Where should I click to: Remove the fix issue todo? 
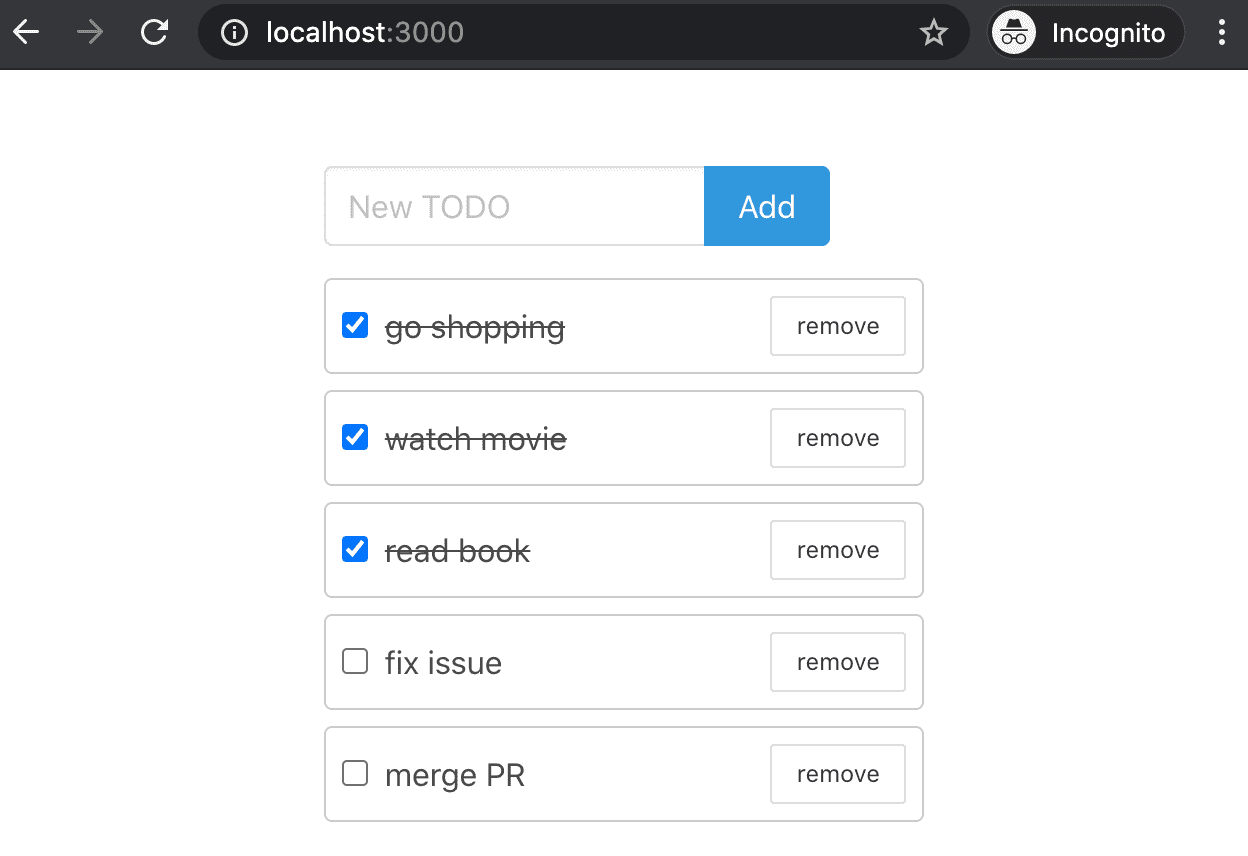point(837,662)
